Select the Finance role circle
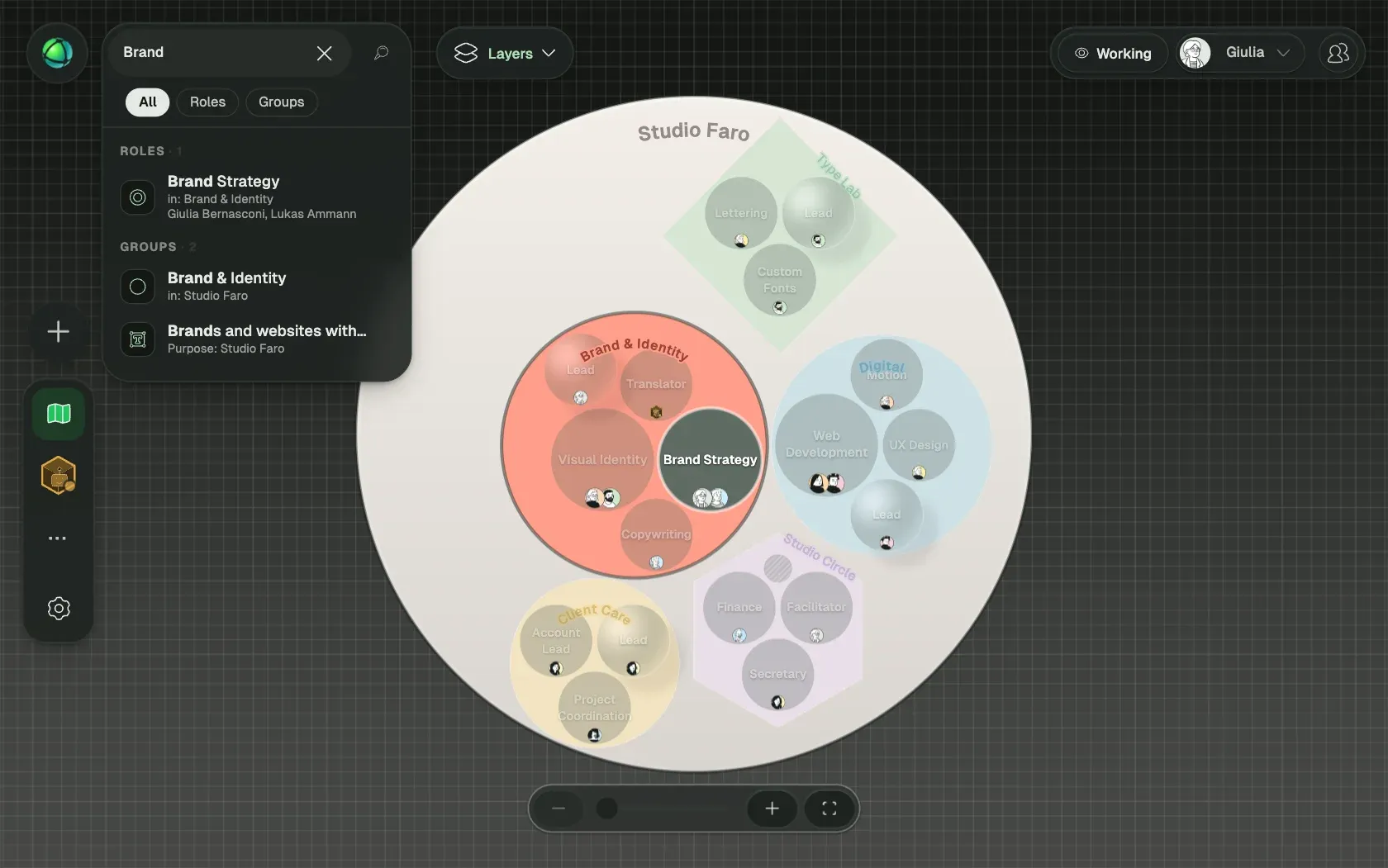This screenshot has width=1388, height=868. (x=739, y=607)
